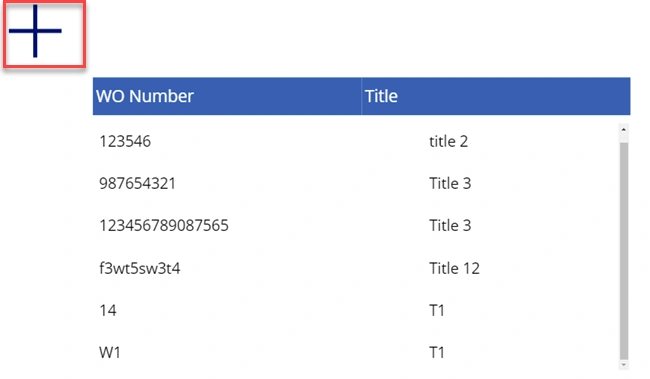Screen dimensions: 650x379
Task: Click the vertical scrollbar thumb
Action: (624, 251)
